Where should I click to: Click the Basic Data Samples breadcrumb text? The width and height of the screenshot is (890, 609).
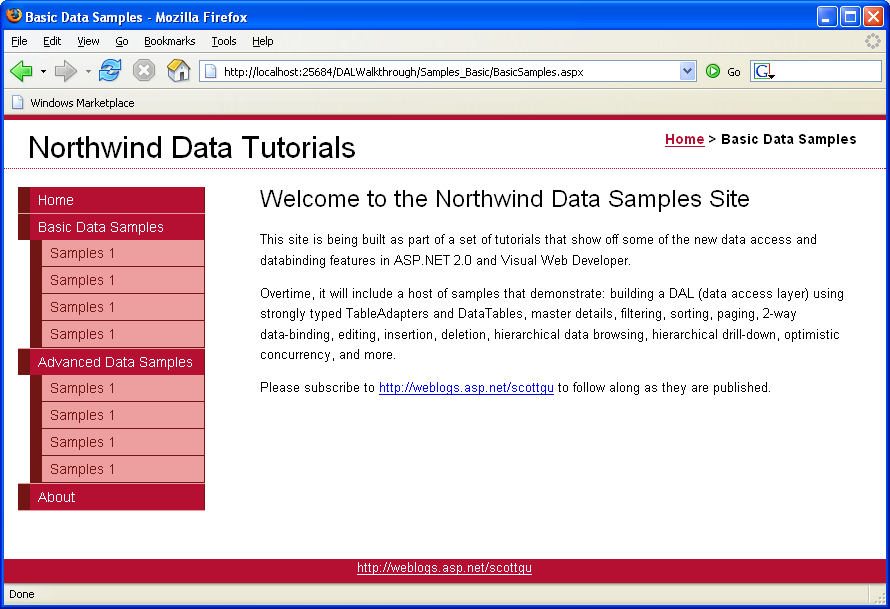click(788, 139)
